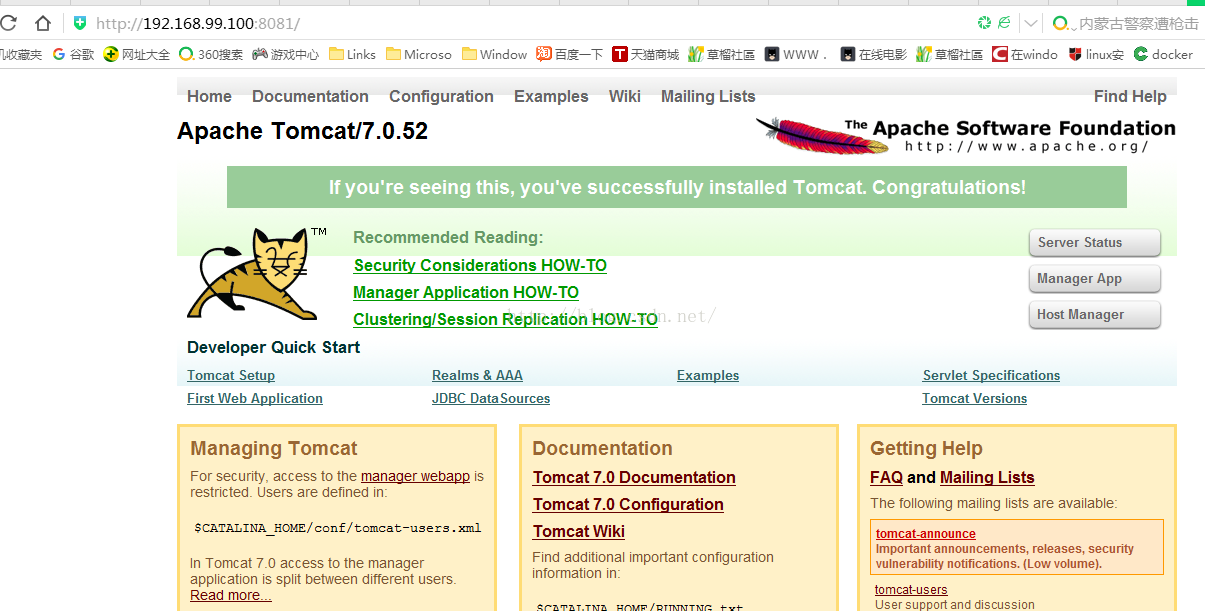The height and width of the screenshot is (611, 1205).
Task: Open the 在线电影 bookmark
Action: click(x=873, y=54)
